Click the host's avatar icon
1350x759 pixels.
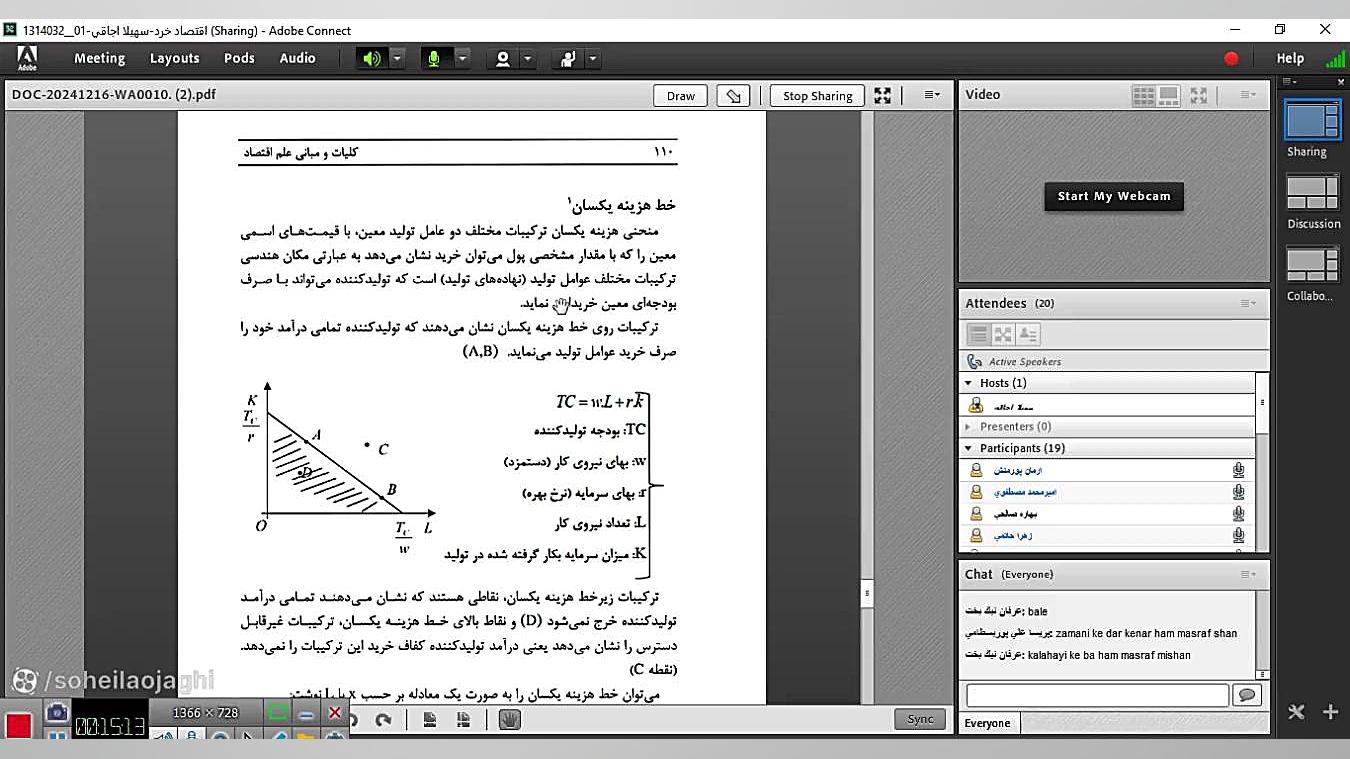(x=976, y=406)
